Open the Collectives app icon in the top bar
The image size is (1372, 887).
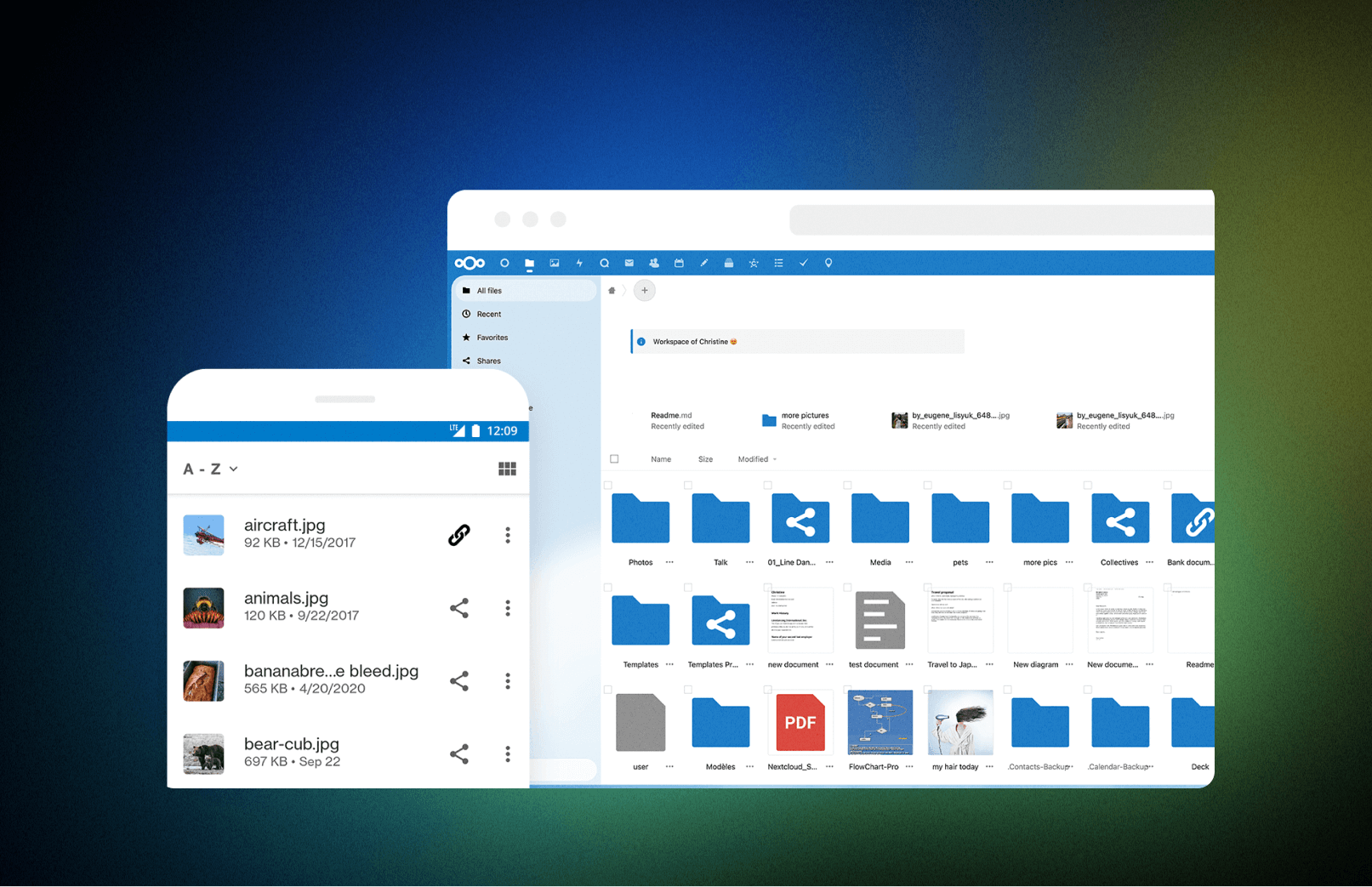[x=754, y=264]
